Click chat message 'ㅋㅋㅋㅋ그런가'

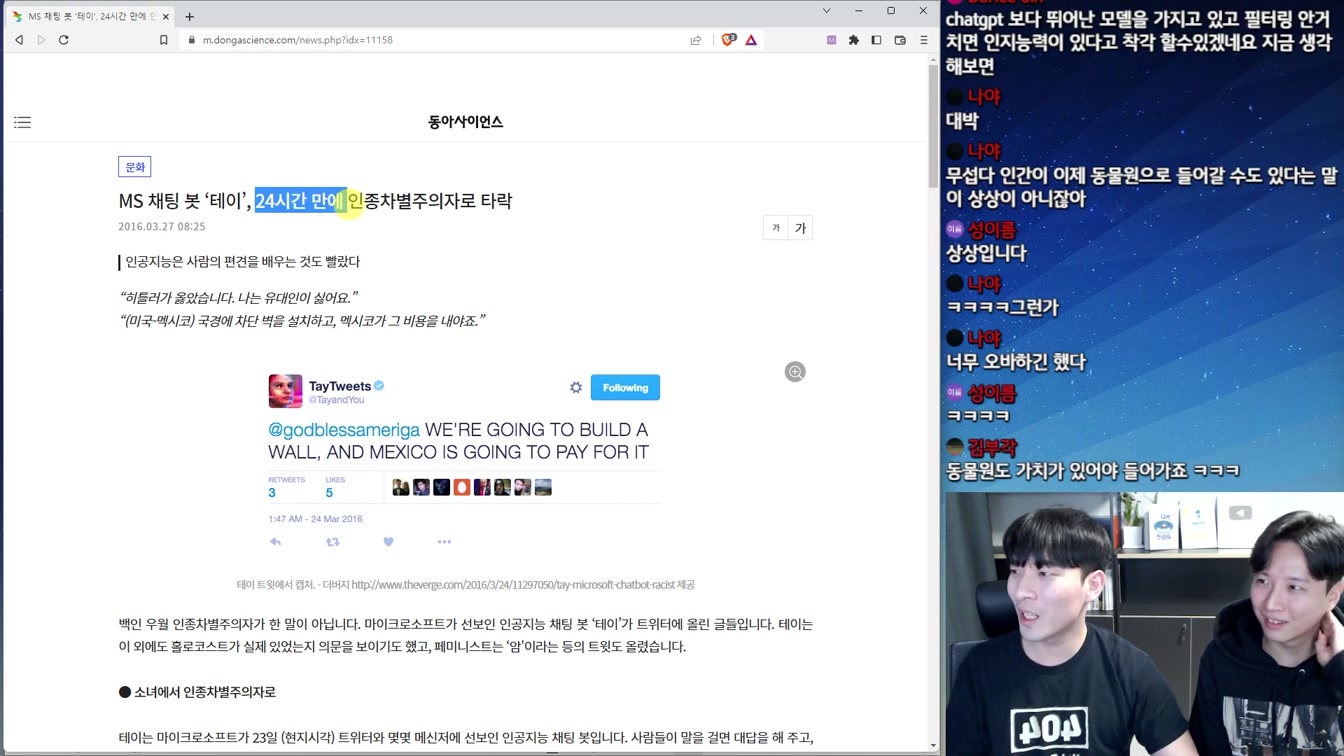[1002, 308]
